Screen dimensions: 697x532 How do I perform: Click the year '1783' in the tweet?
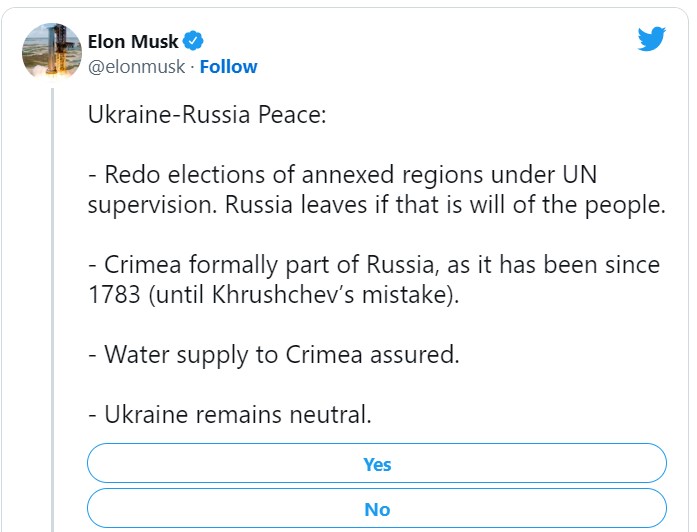pyautogui.click(x=114, y=295)
